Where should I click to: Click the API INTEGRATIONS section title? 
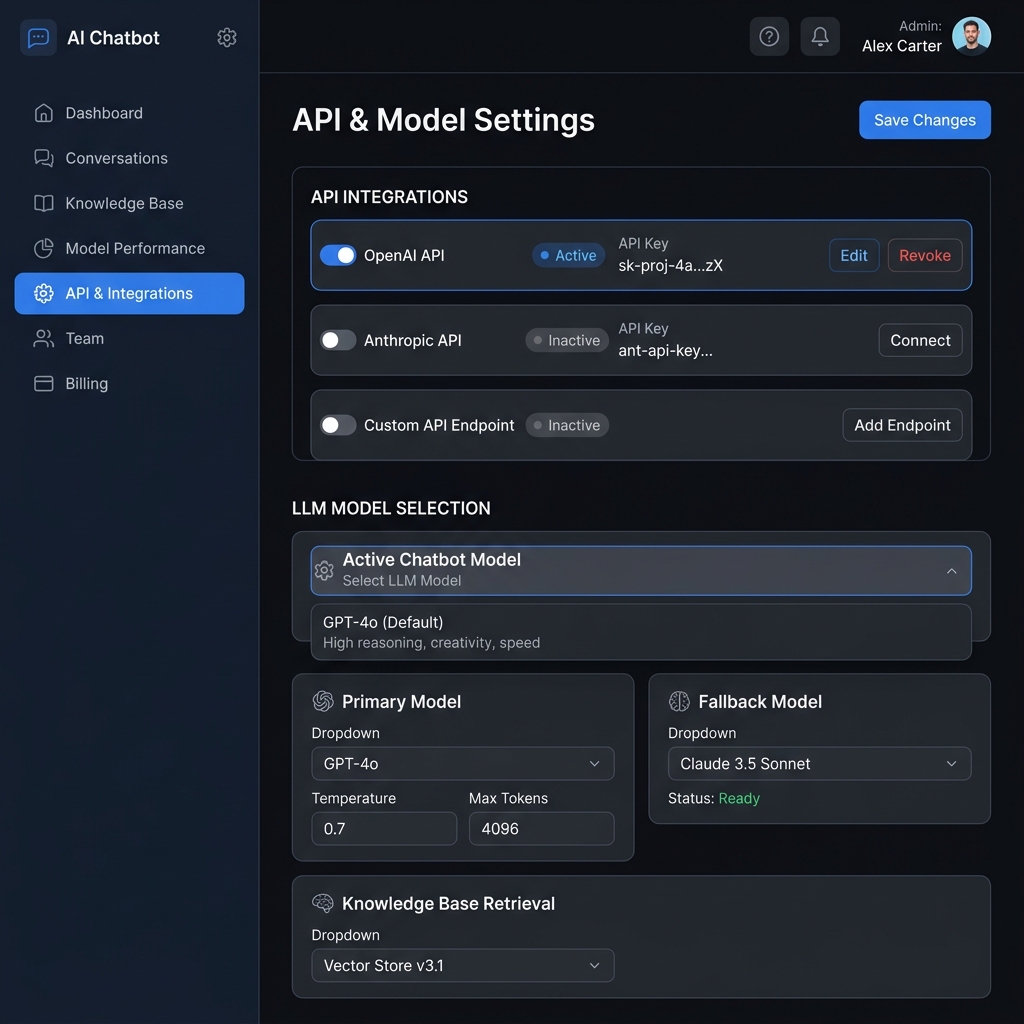[389, 197]
